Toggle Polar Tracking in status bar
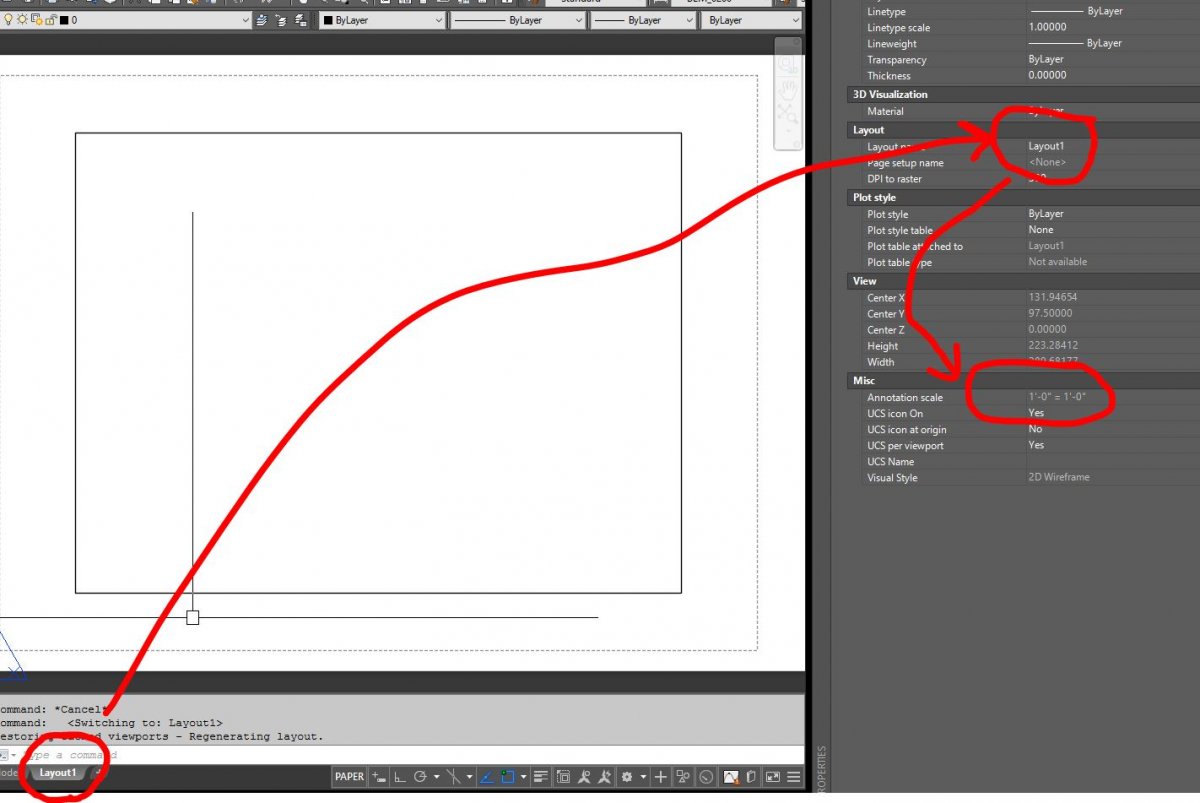1200x803 pixels. pyautogui.click(x=420, y=776)
